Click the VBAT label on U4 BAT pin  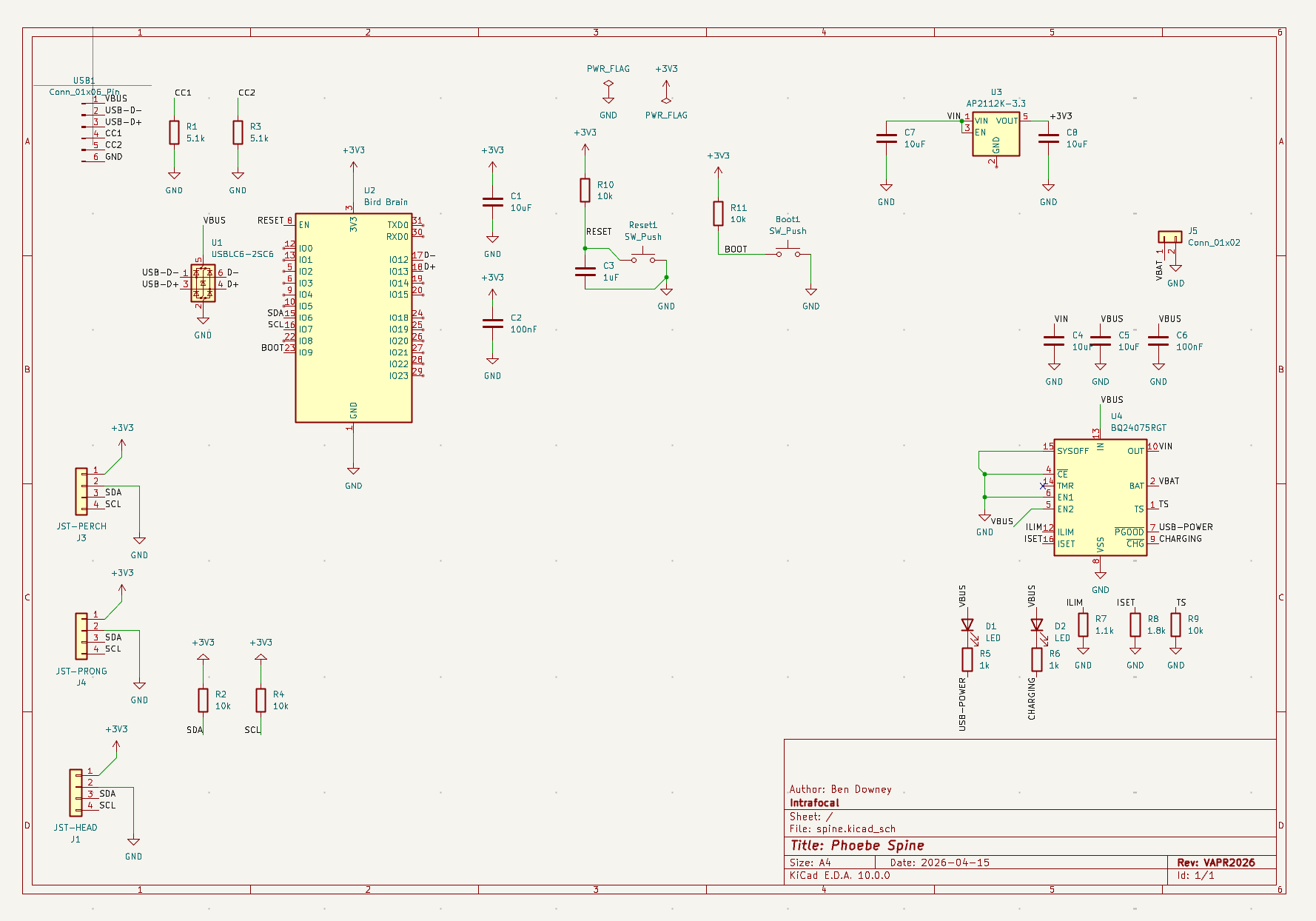tap(1169, 481)
